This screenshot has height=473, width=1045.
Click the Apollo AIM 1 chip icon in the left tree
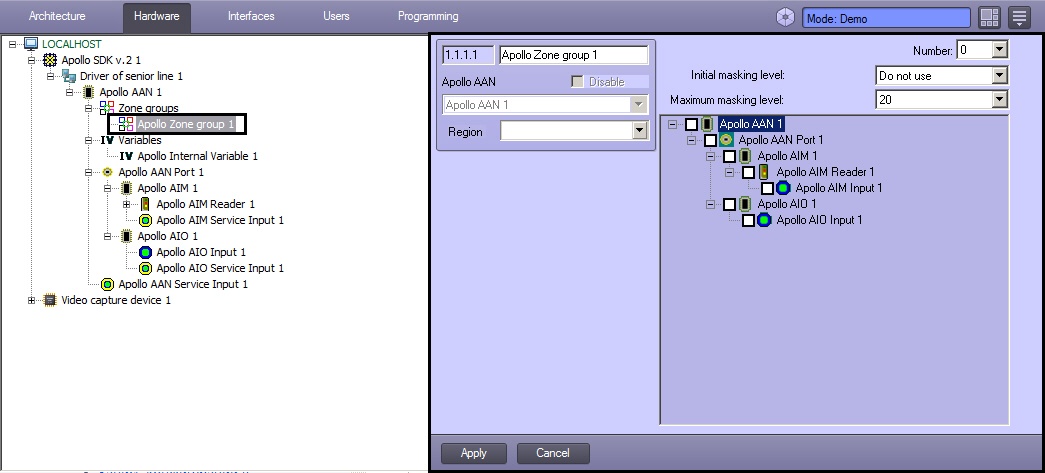[126, 188]
